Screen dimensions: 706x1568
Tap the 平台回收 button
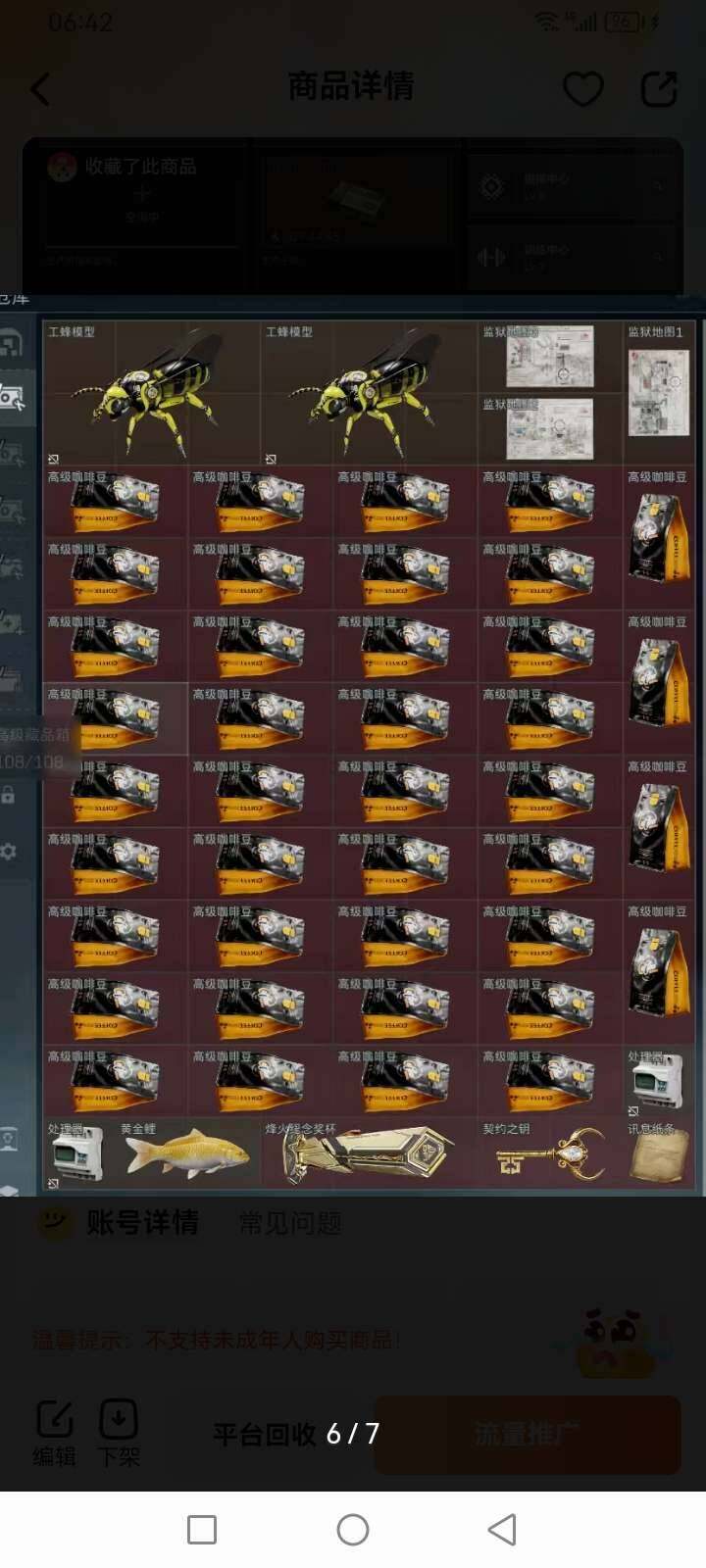pos(265,1435)
